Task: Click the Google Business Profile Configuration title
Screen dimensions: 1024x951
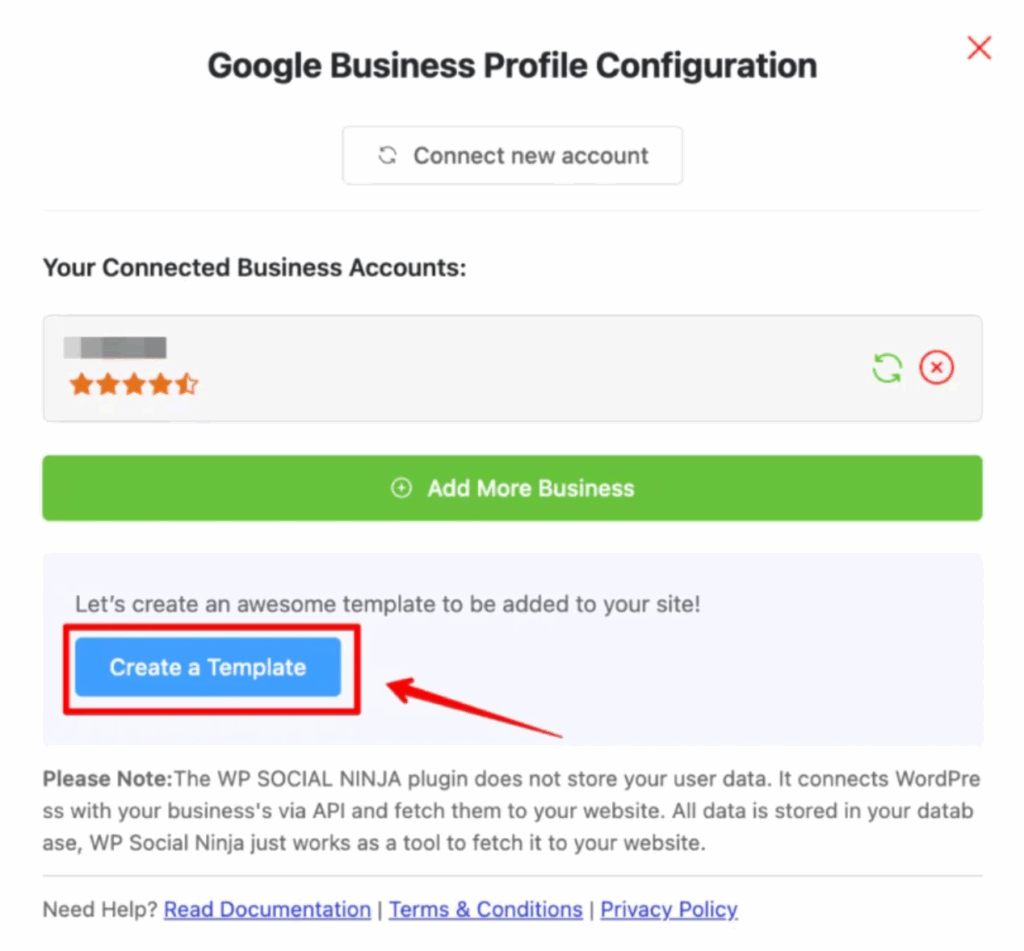Action: click(x=512, y=66)
